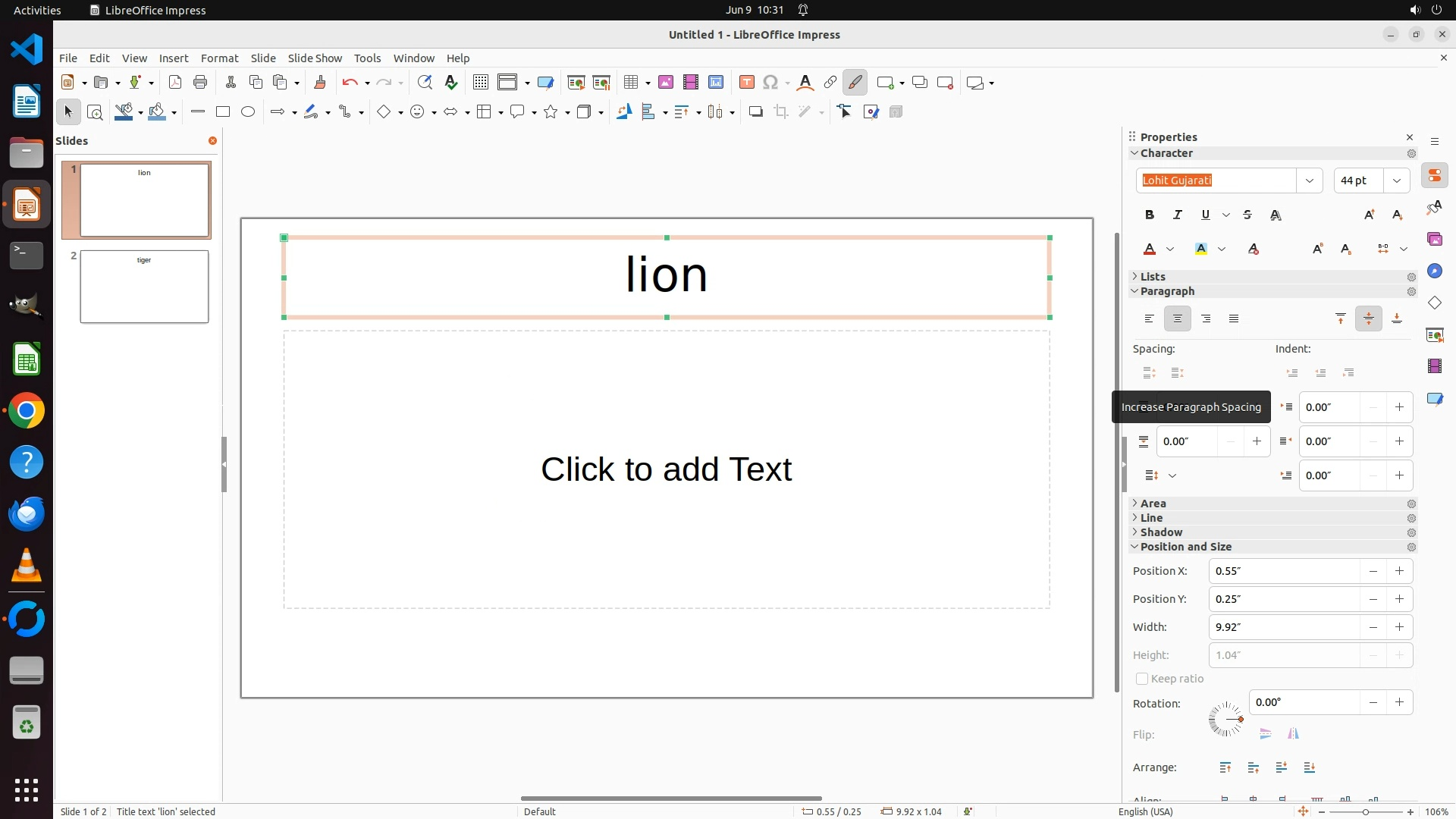The width and height of the screenshot is (1456, 819).
Task: Select the tiger slide thumbnail
Action: [144, 287]
